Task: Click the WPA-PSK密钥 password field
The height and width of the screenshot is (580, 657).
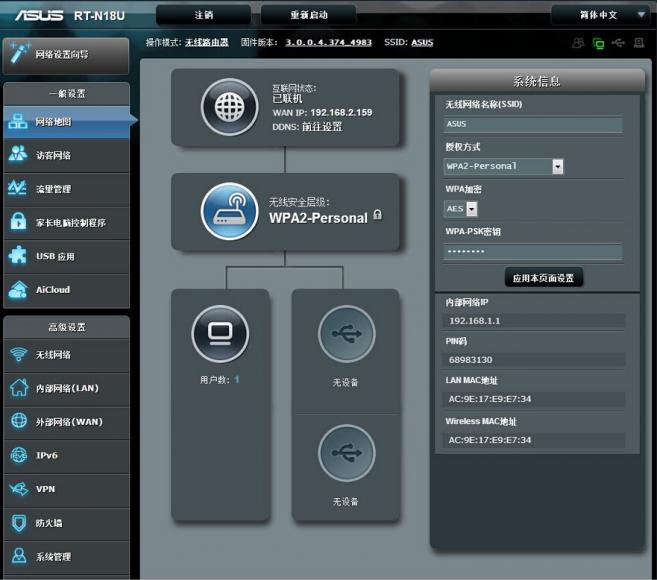Action: click(x=533, y=252)
